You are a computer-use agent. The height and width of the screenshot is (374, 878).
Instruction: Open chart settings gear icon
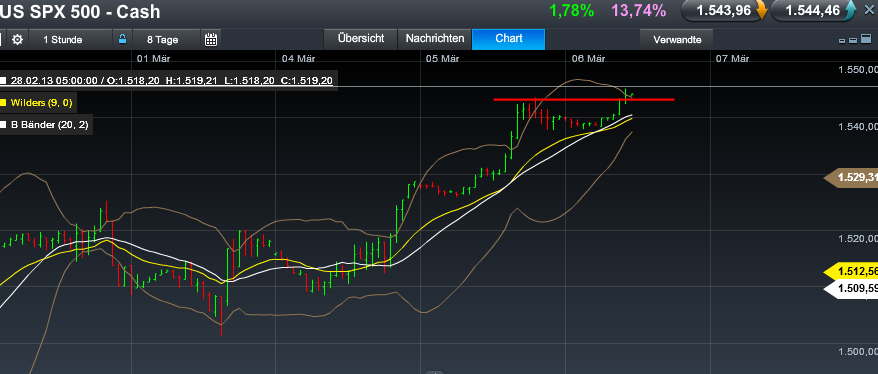[x=17, y=40]
